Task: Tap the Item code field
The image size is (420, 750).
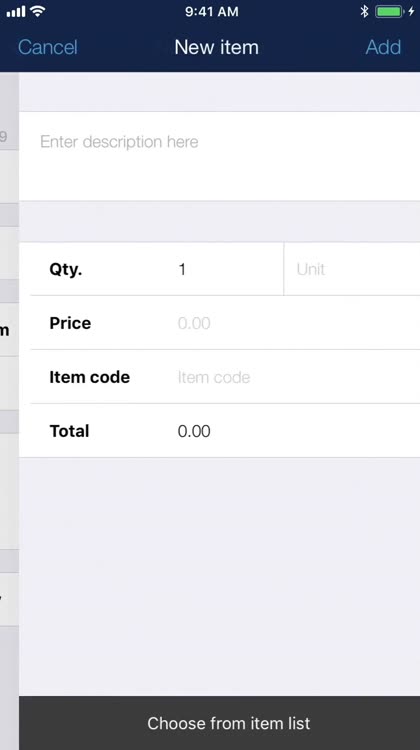Action: (298, 377)
